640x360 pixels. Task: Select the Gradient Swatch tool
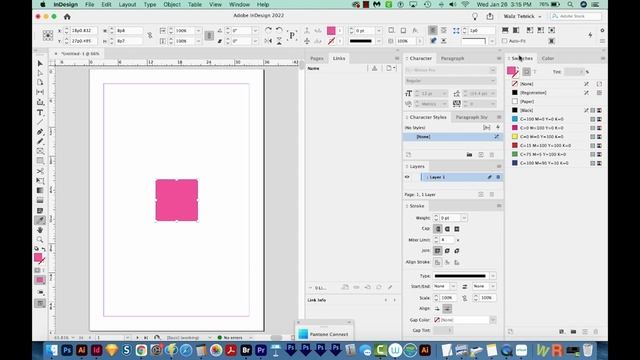(40, 191)
